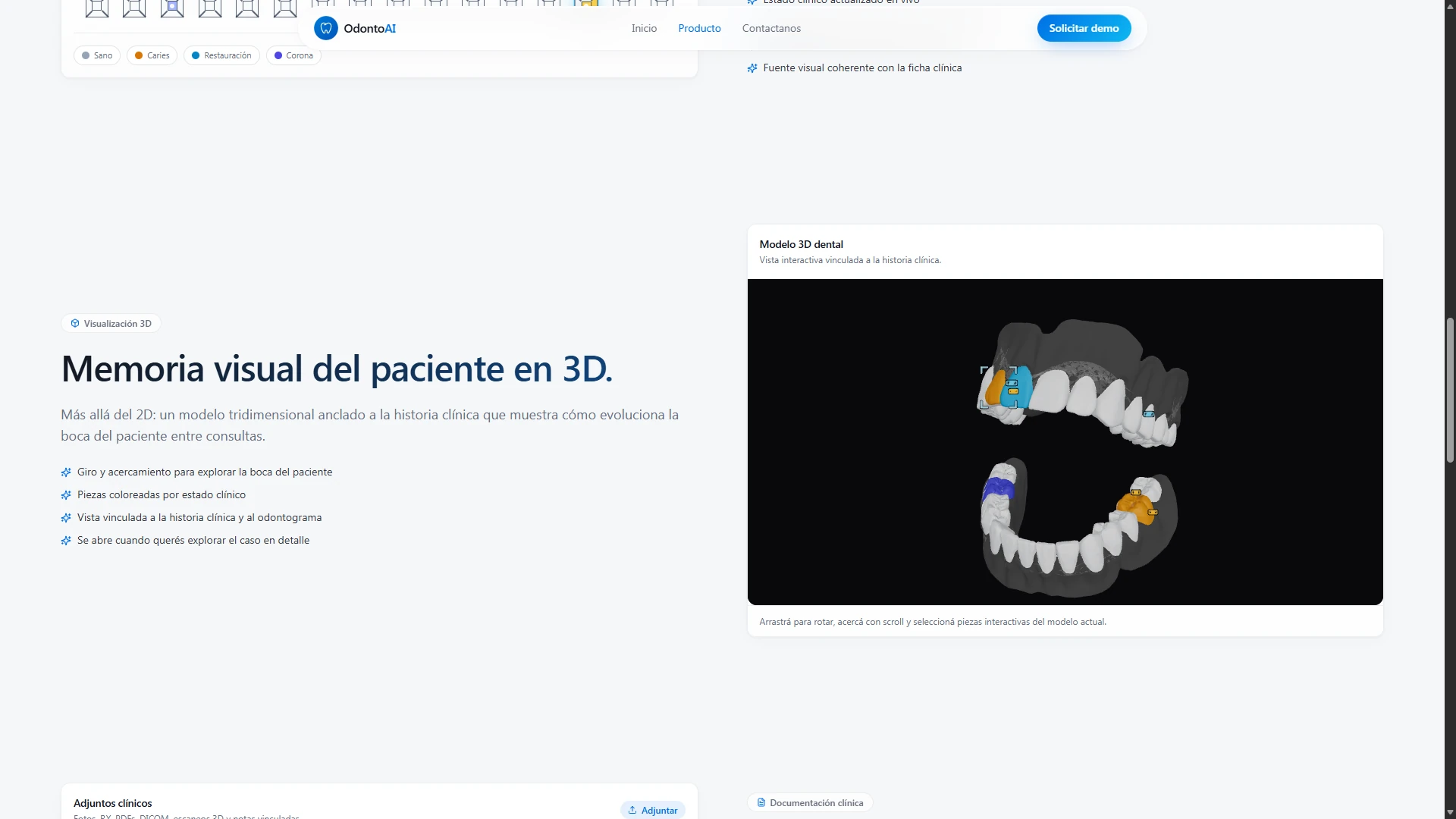Select the Caries legend chip
The height and width of the screenshot is (819, 1456).
click(152, 55)
